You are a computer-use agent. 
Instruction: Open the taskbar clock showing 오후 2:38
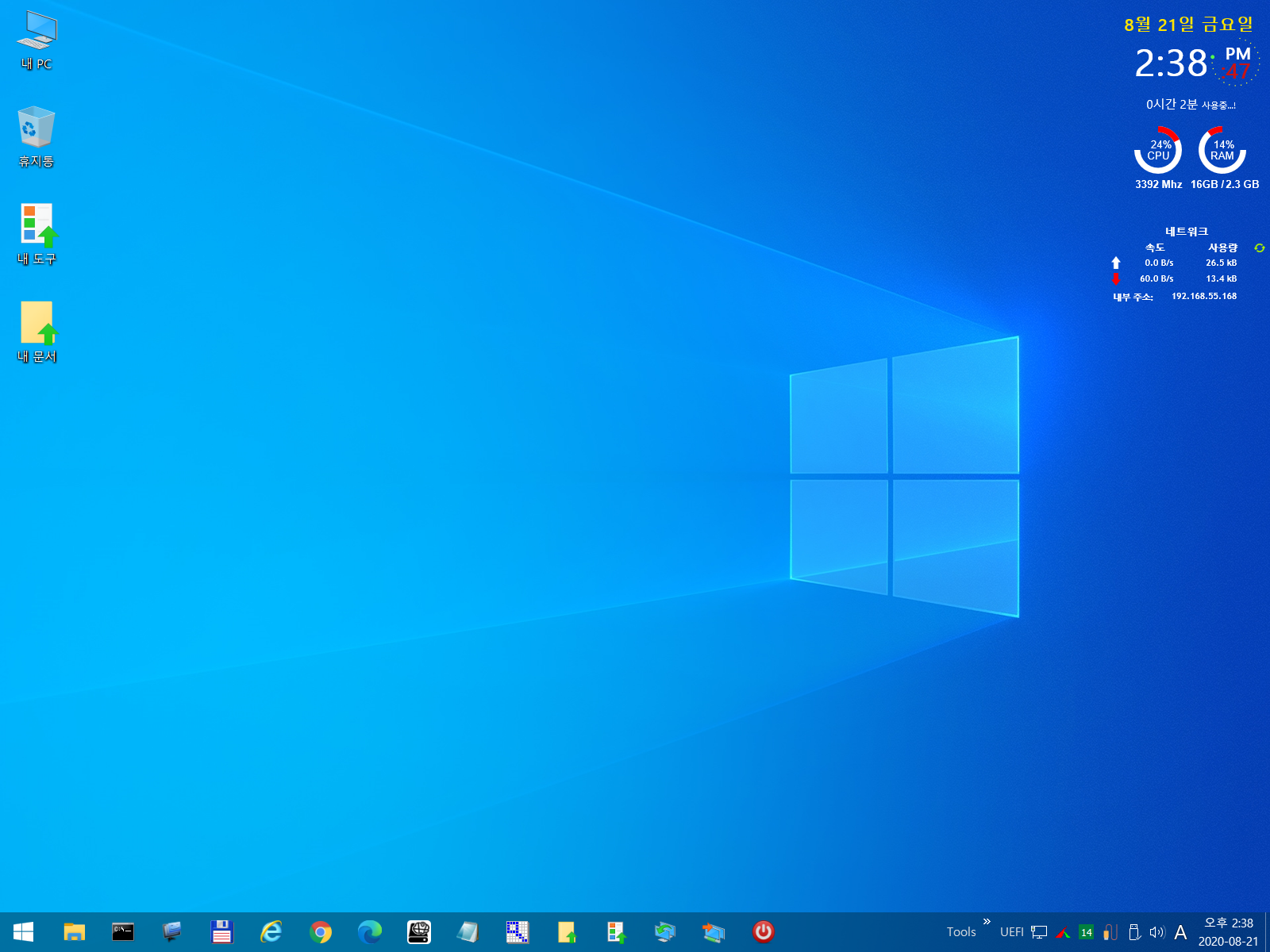tap(1228, 932)
